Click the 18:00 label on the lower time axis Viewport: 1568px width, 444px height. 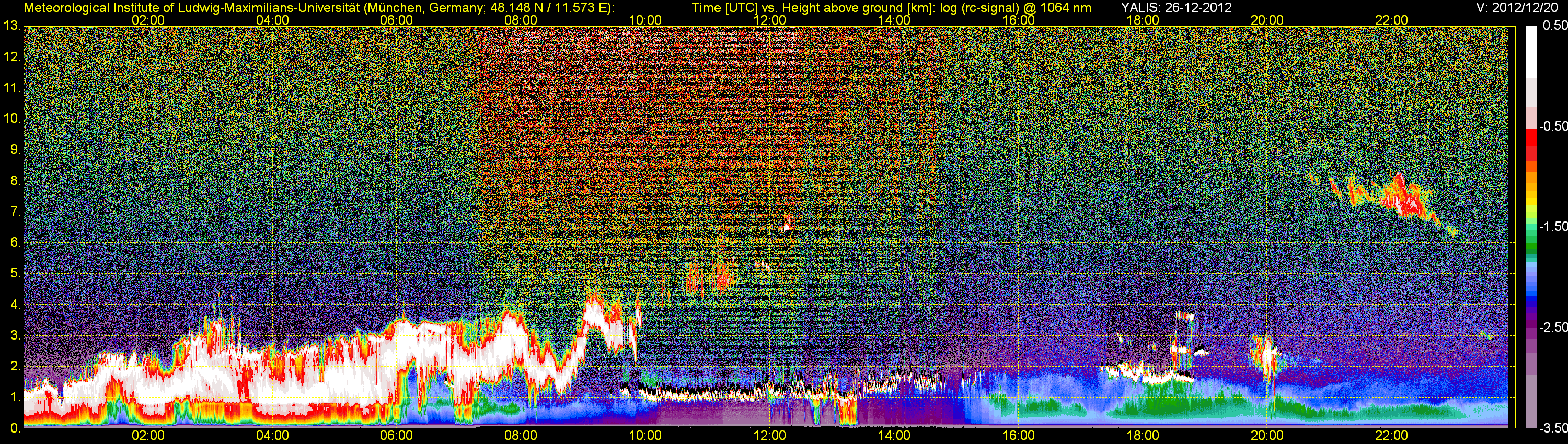point(1143,436)
